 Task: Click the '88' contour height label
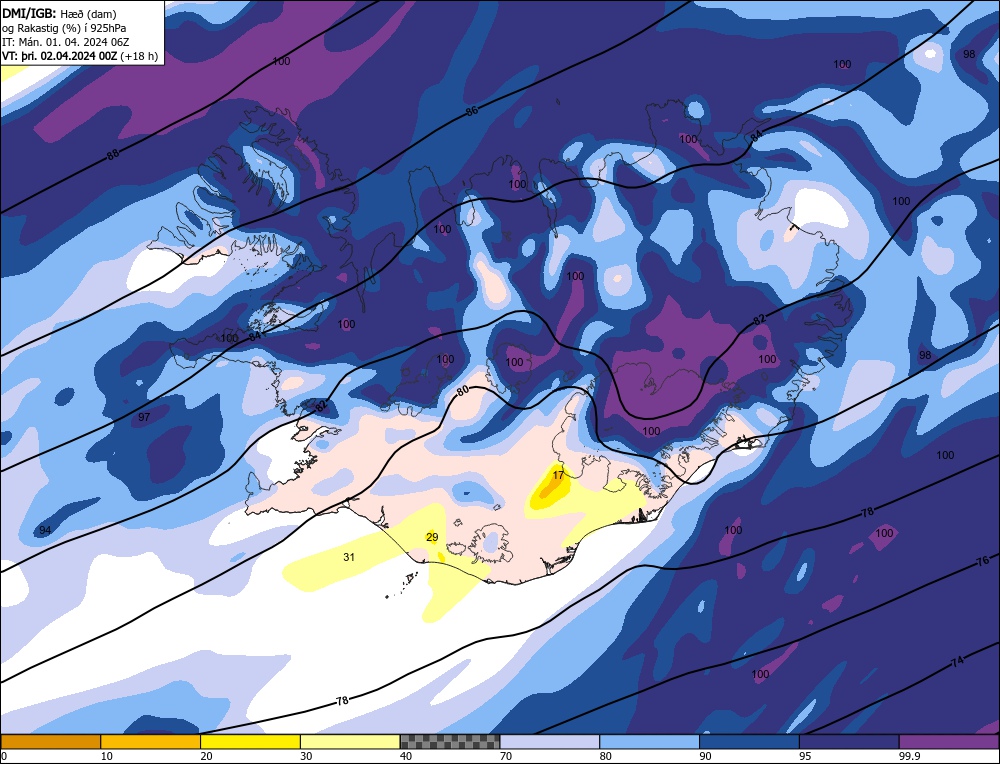tap(112, 154)
